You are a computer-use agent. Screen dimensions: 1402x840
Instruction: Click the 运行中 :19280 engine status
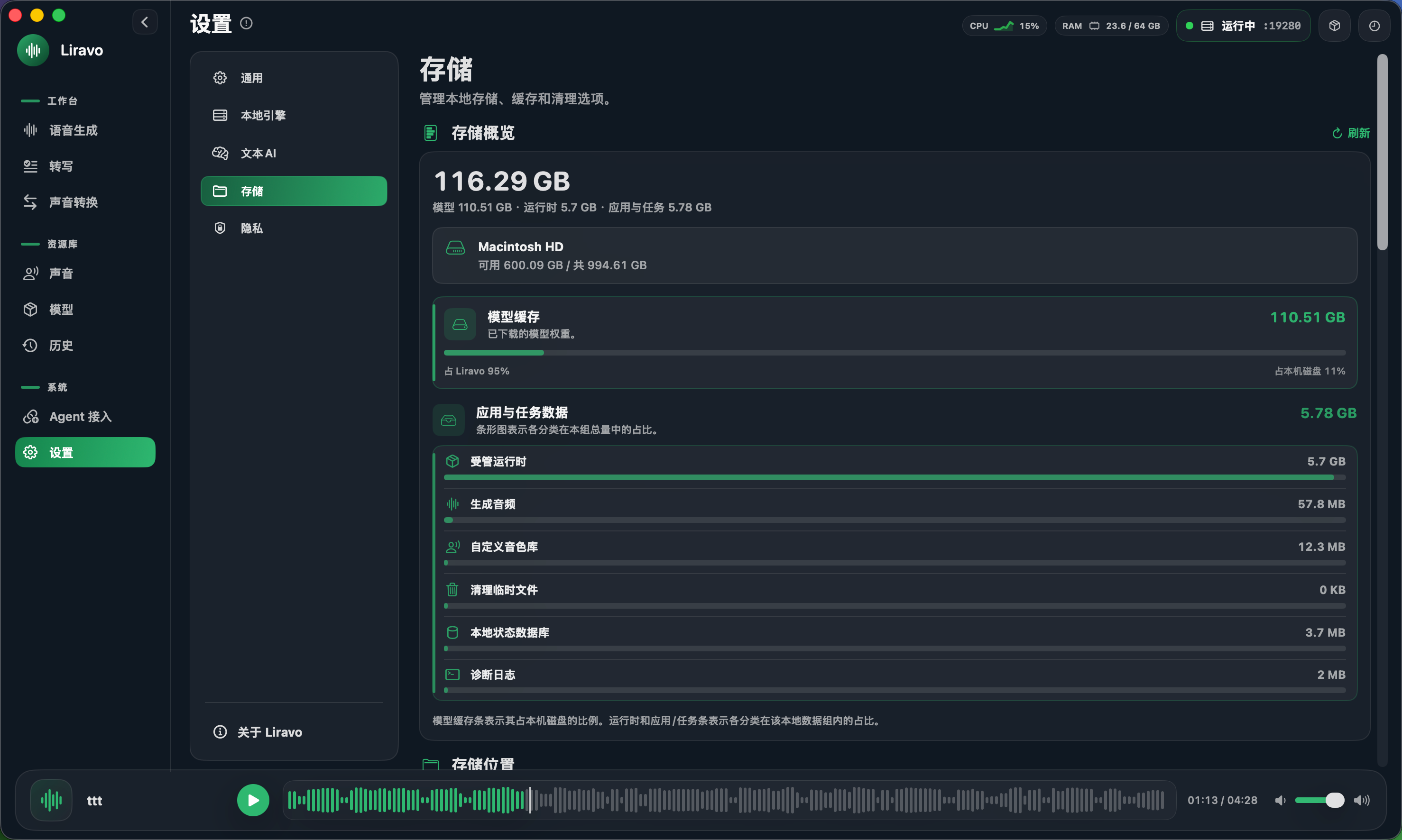pos(1243,26)
